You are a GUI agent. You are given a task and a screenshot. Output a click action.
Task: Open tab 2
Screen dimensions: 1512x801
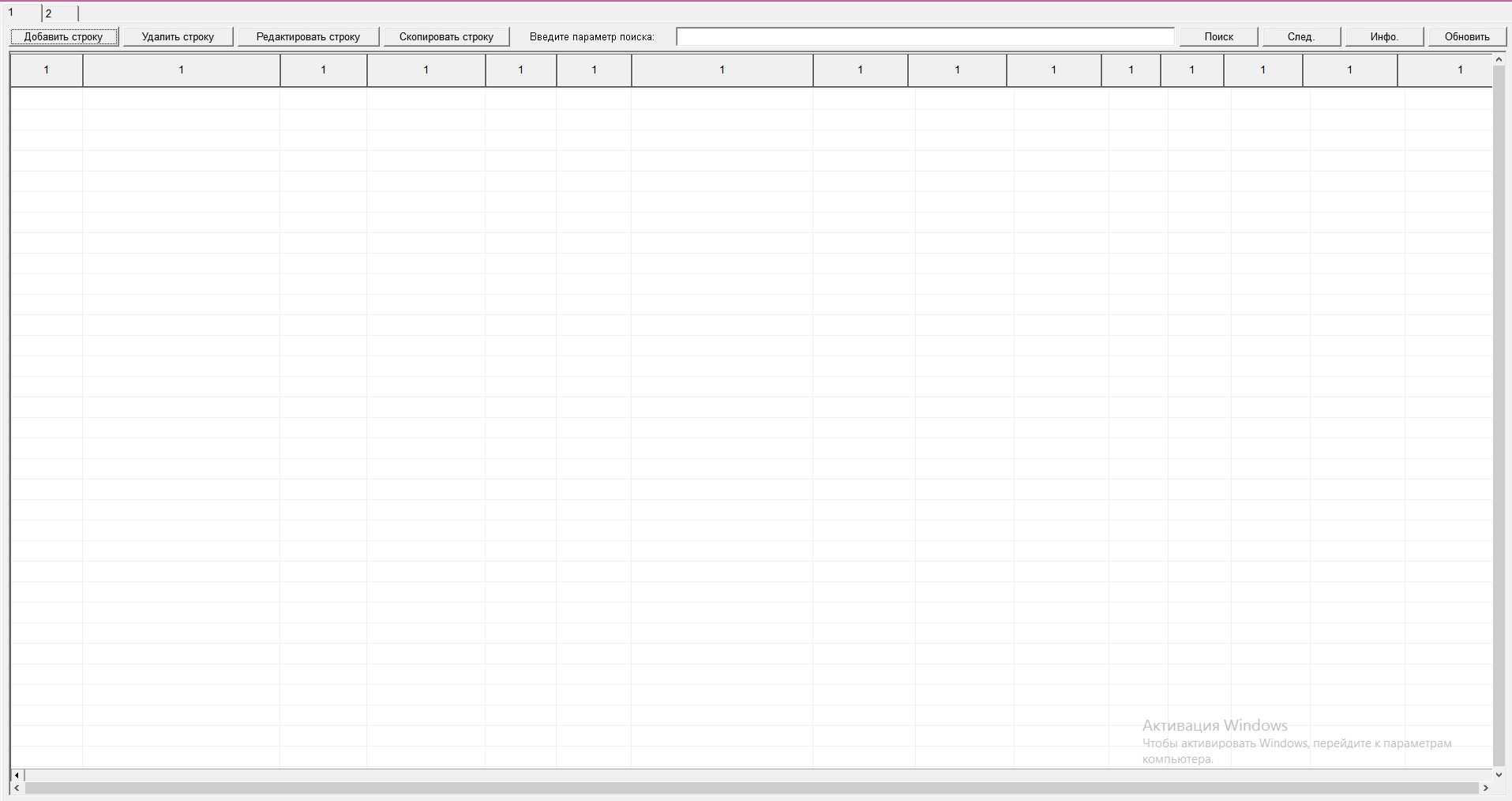pyautogui.click(x=59, y=13)
